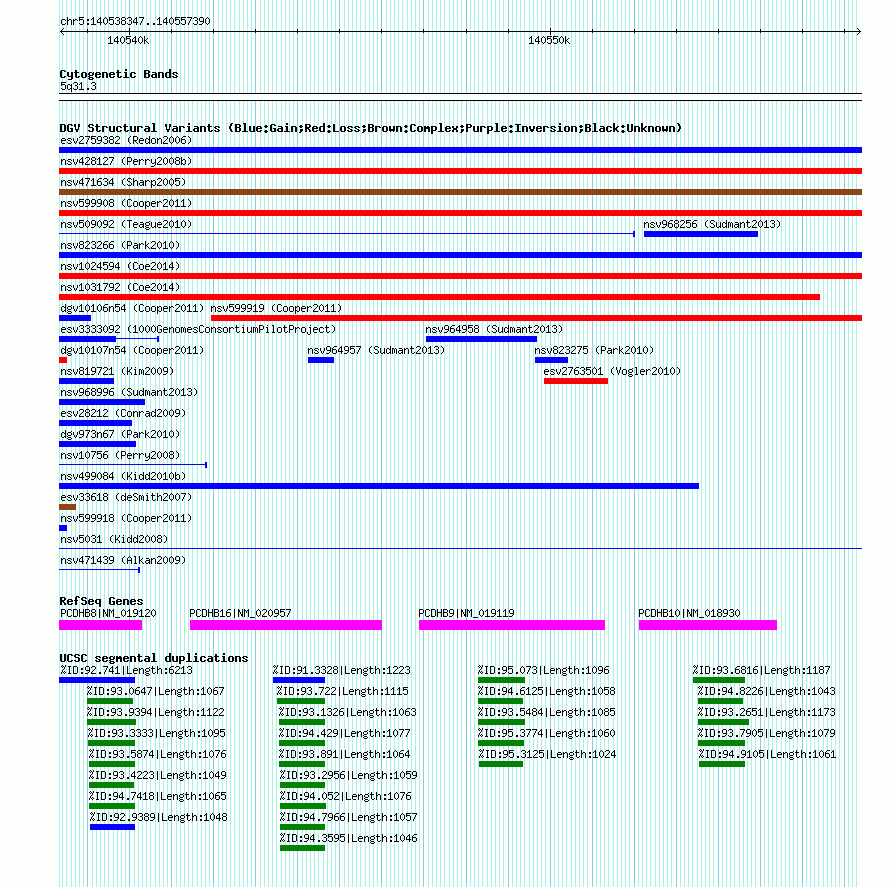Select dgv10106n54 (Cooper2011) label

[132, 308]
